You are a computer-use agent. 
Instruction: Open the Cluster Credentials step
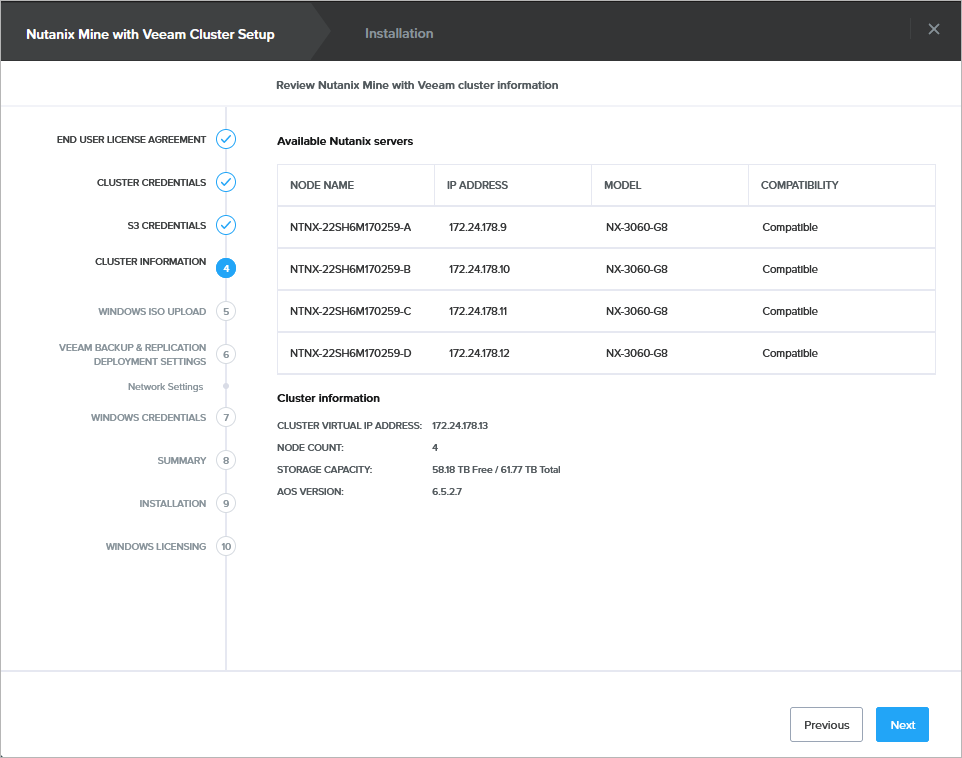coord(152,182)
